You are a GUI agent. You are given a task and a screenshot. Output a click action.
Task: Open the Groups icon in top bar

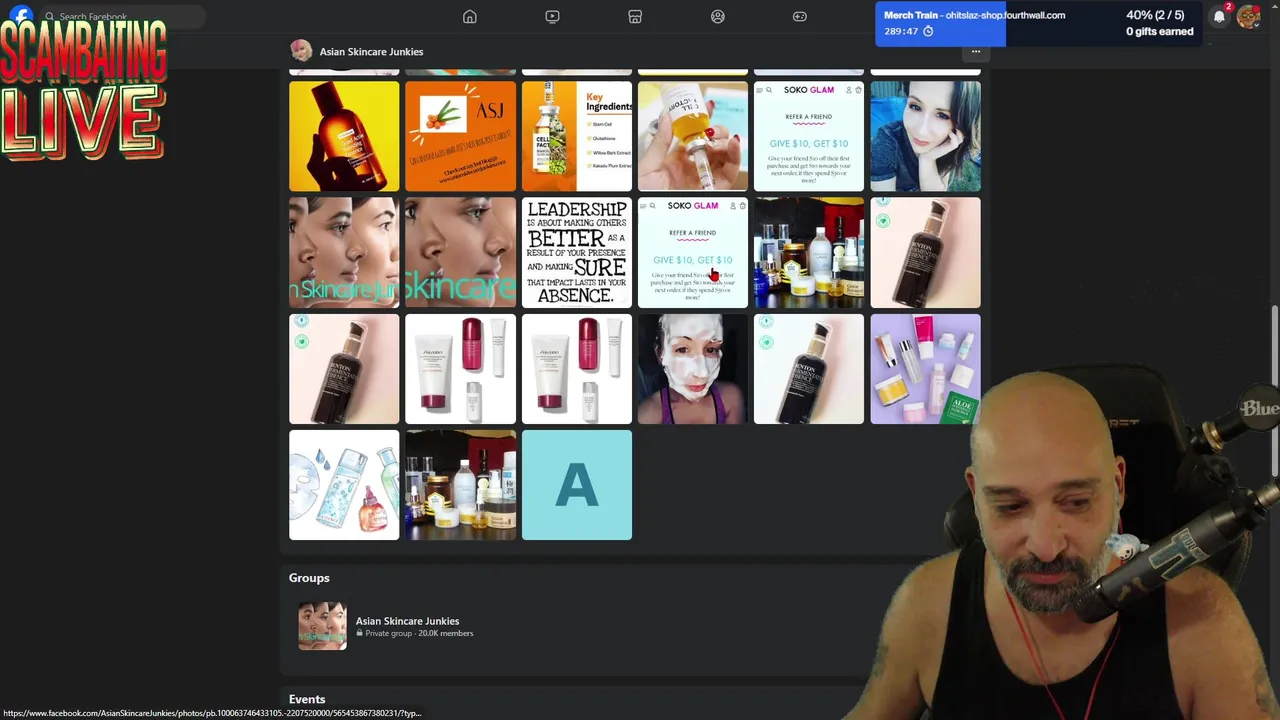(x=718, y=16)
